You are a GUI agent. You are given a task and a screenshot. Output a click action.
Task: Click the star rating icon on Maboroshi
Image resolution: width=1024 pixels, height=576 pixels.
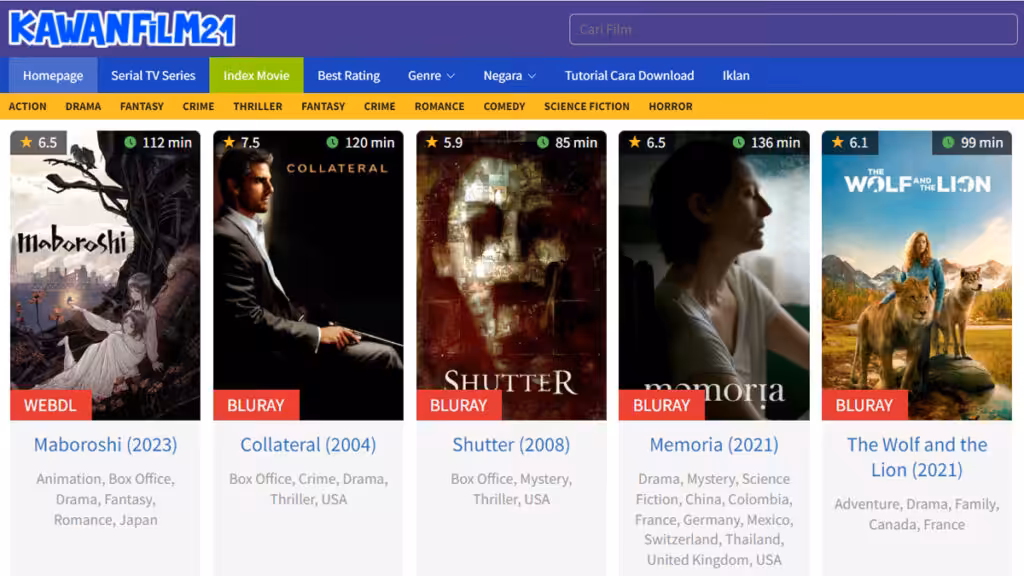(x=27, y=142)
